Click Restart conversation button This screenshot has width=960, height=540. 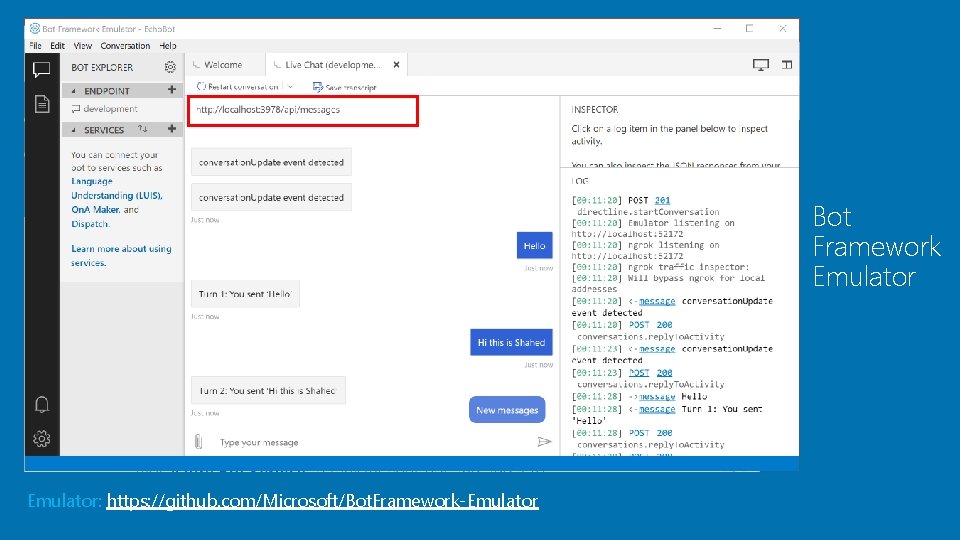coord(238,87)
